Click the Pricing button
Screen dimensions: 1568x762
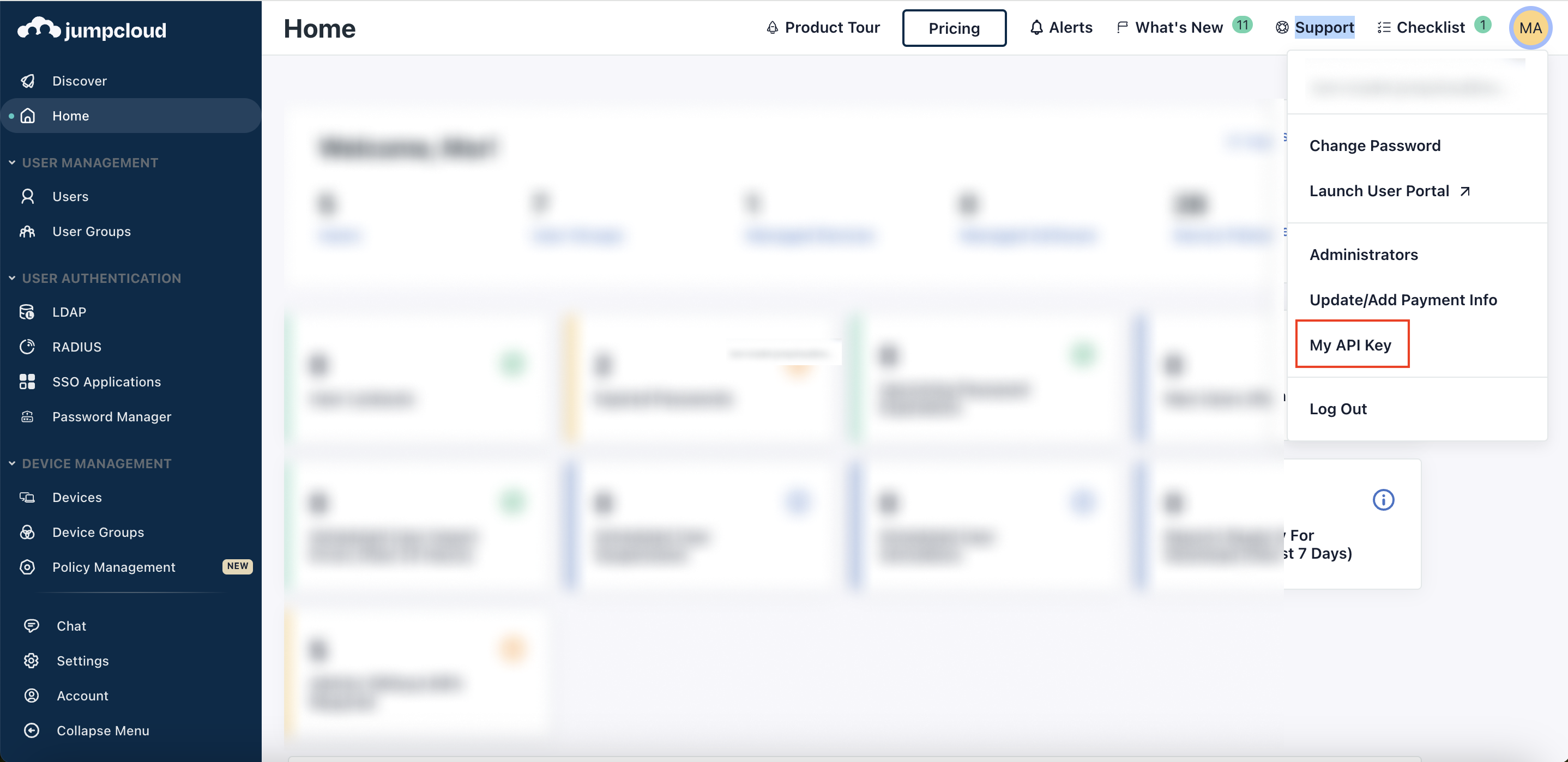(954, 28)
